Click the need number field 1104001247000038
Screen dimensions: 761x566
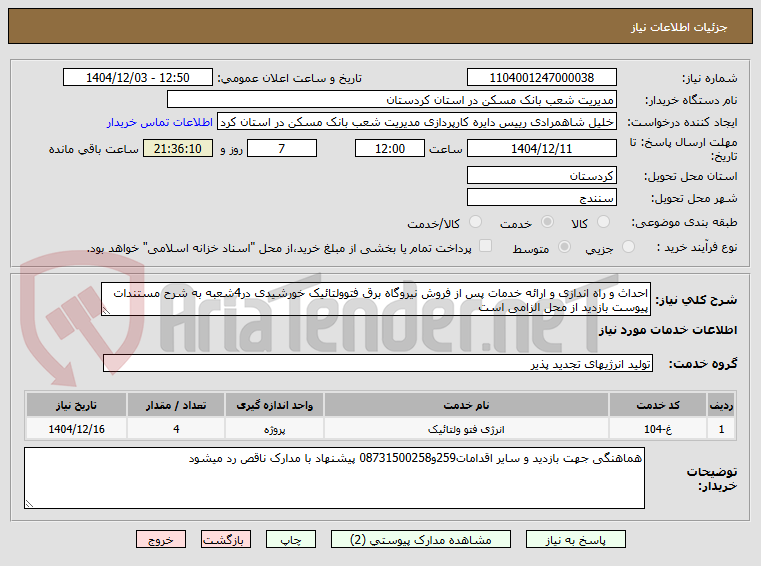(542, 77)
